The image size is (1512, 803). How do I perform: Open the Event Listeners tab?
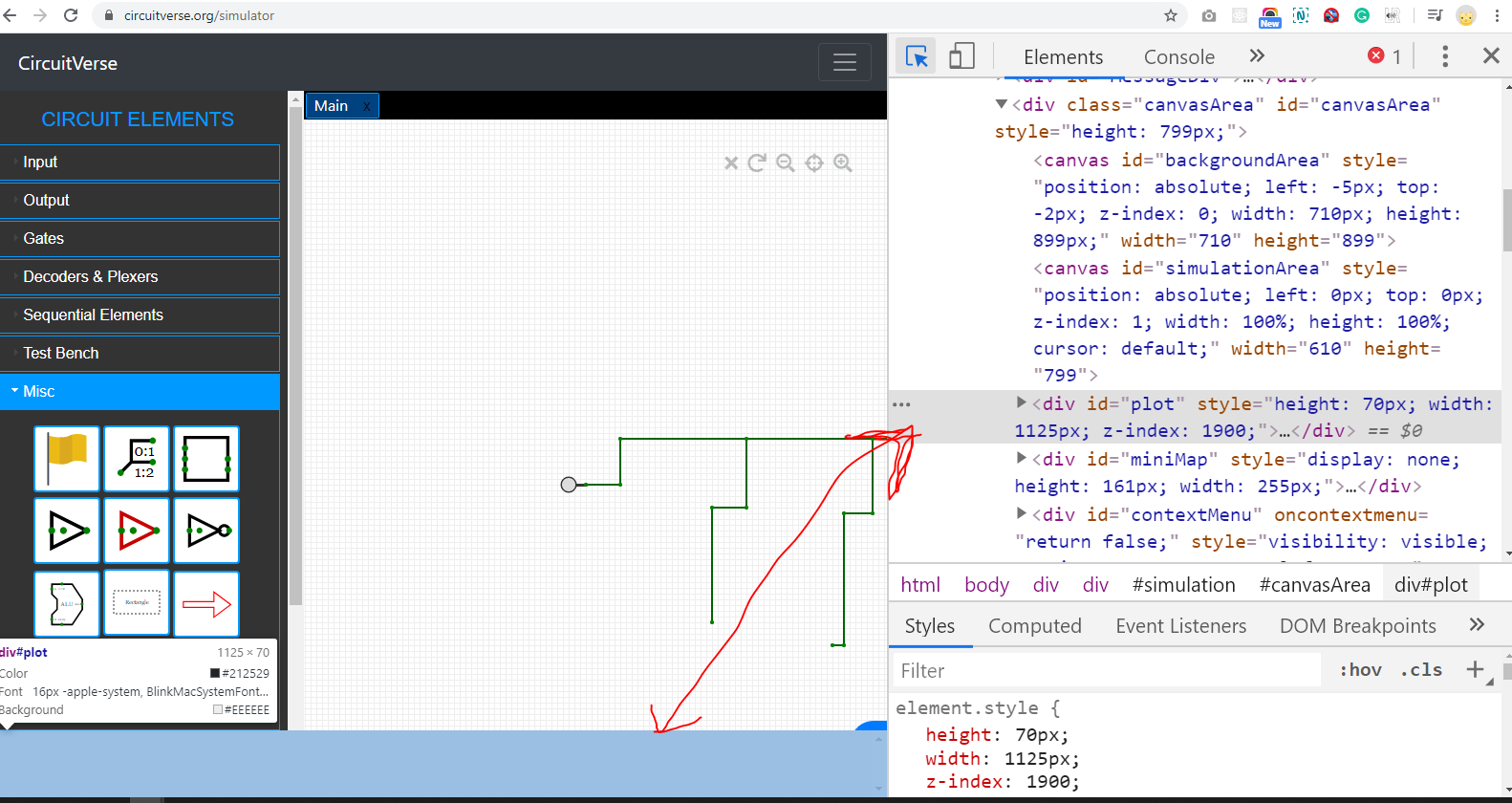(x=1181, y=626)
